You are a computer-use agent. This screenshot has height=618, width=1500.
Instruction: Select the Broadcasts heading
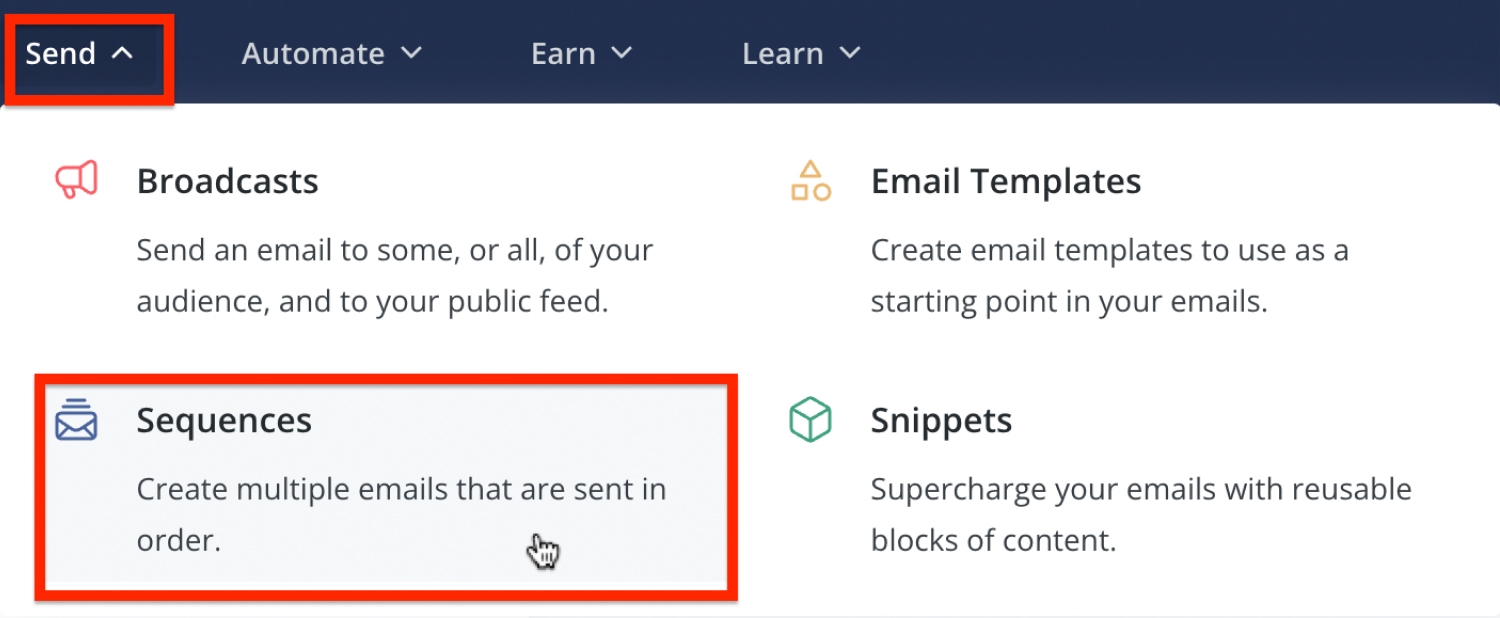228,182
